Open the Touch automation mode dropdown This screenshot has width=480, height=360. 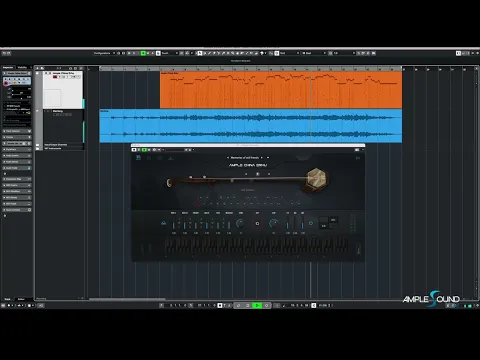point(168,53)
